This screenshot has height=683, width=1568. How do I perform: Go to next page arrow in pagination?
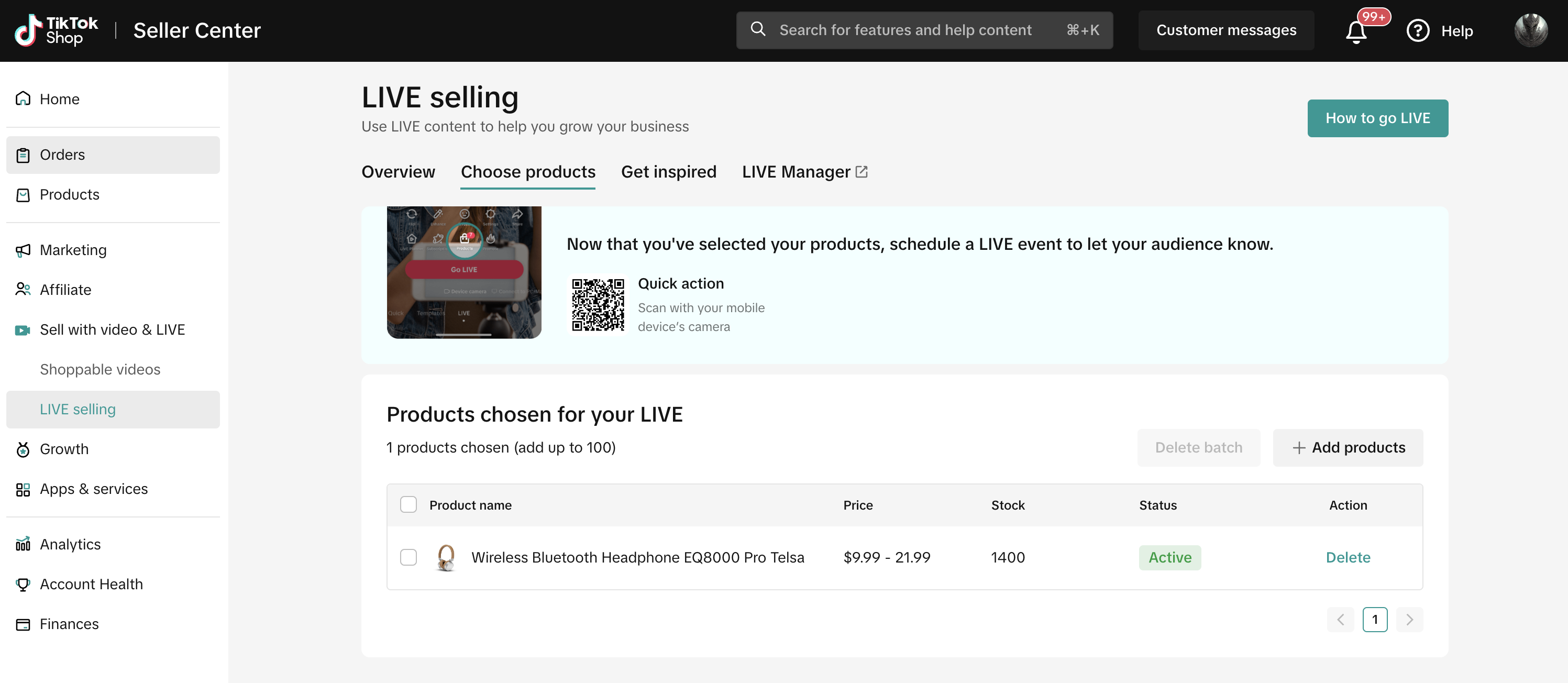click(1409, 620)
